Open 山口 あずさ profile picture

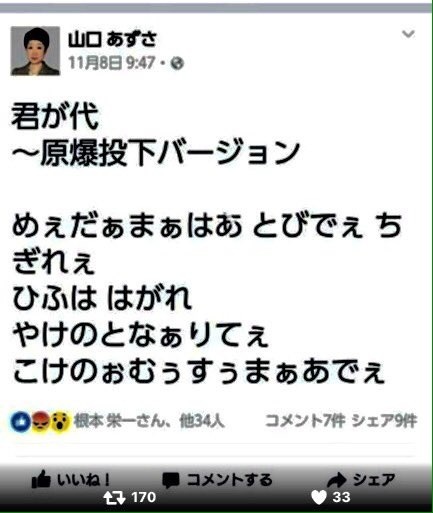35,51
